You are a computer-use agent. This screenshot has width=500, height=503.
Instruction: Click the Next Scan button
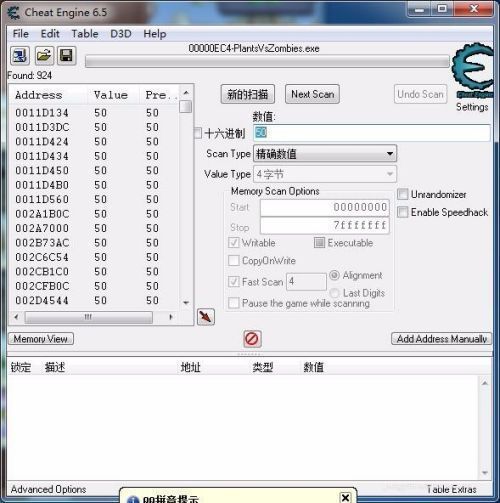[312, 94]
